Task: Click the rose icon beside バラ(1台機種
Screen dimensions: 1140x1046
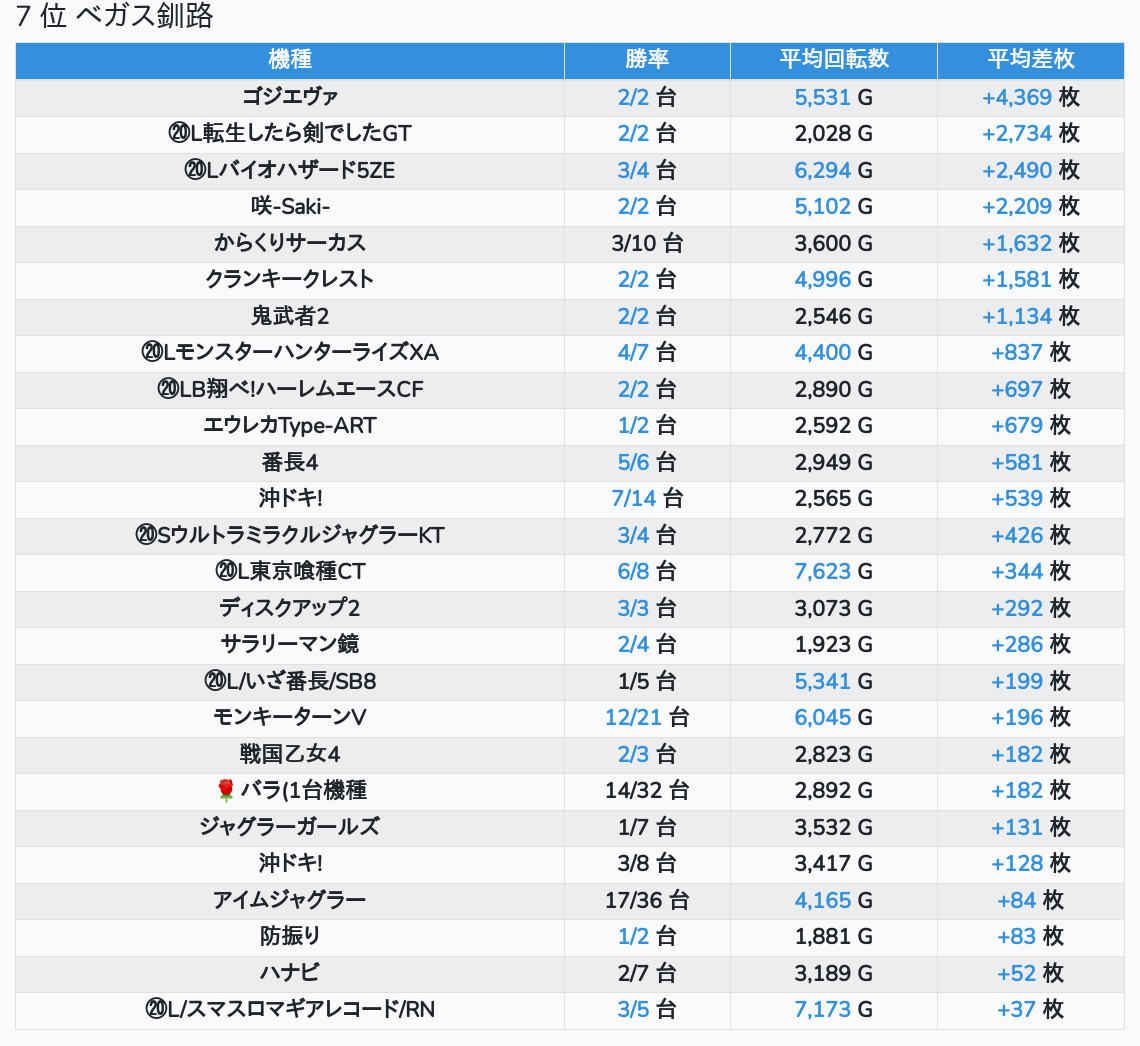Action: tap(225, 790)
